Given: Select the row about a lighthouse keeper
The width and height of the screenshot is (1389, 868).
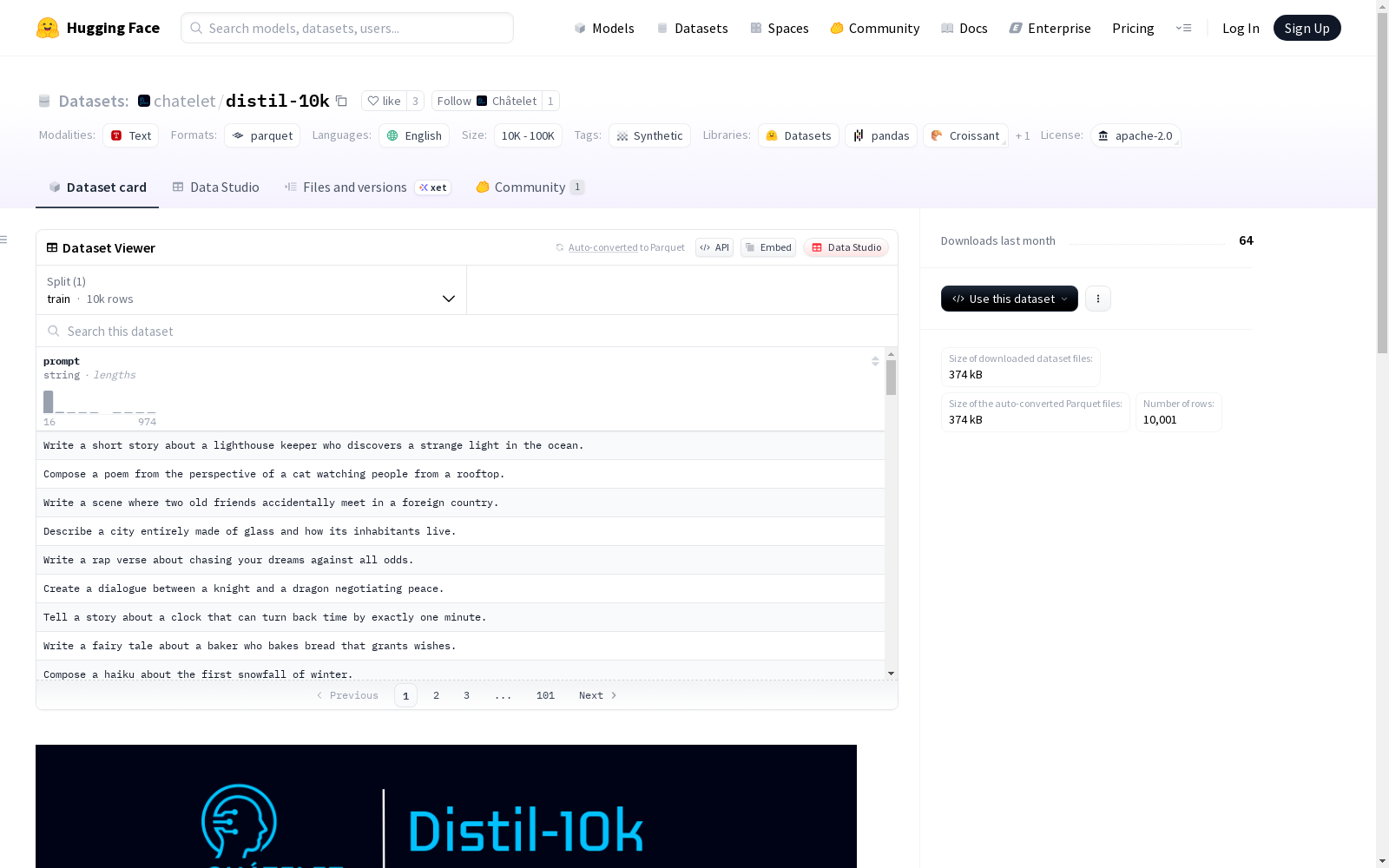Looking at the screenshot, I should (460, 445).
